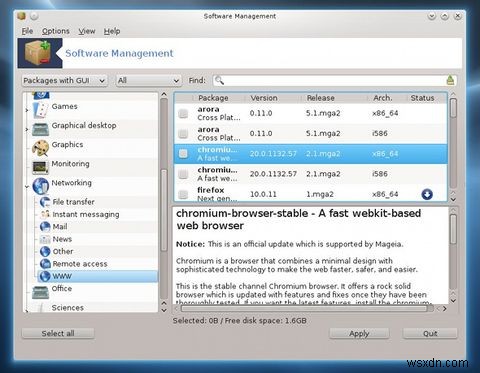Tick the arora x86_64 package checkbox
Screen dimensions: 480x373
click(183, 113)
